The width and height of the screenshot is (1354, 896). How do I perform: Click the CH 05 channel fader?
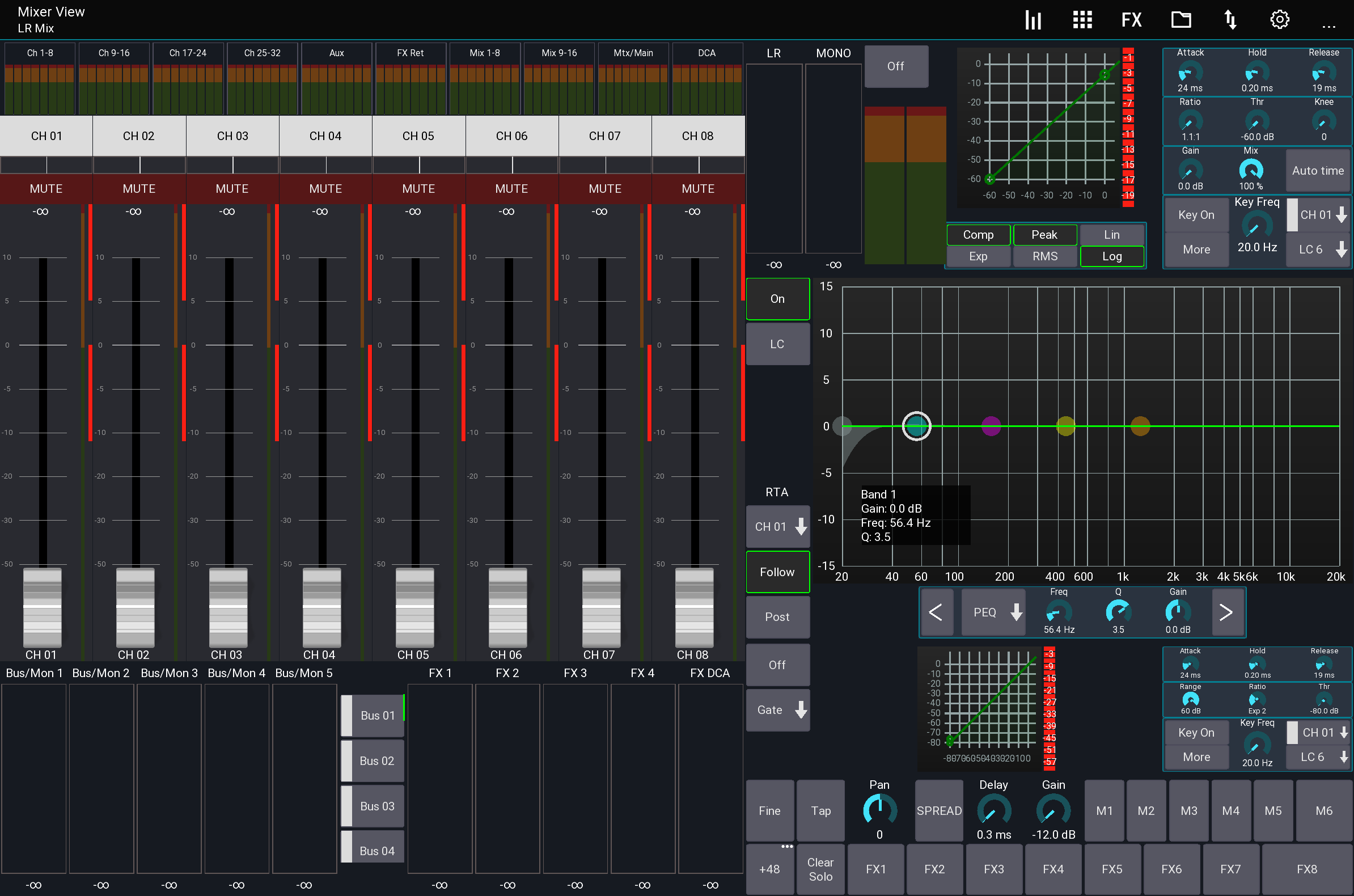tap(414, 608)
